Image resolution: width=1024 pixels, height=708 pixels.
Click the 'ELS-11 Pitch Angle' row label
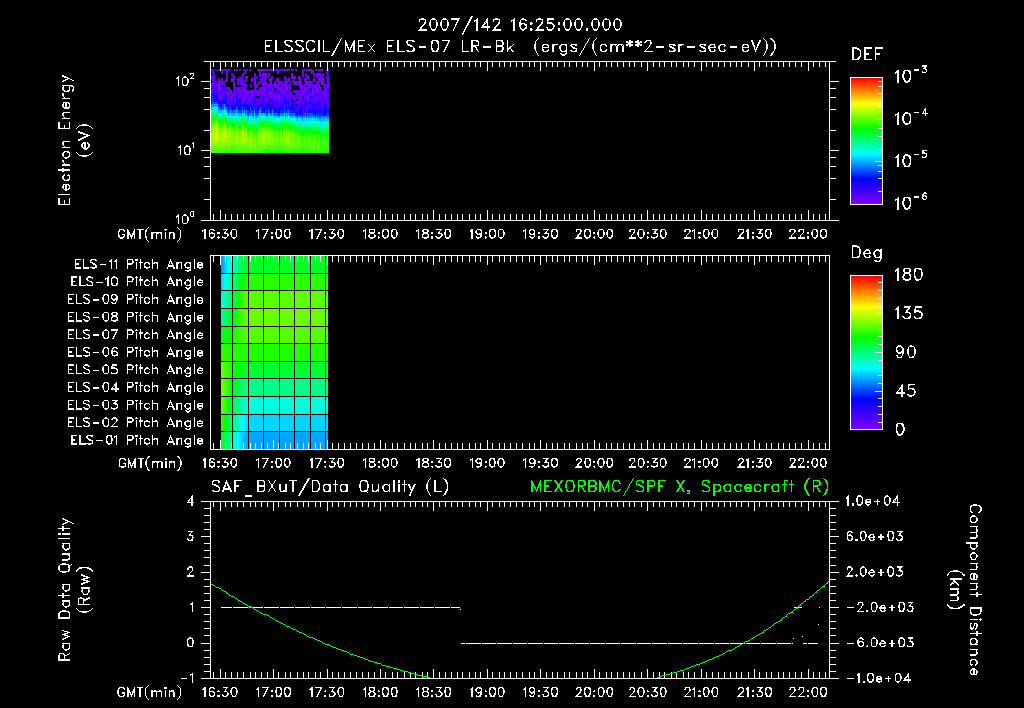click(x=138, y=265)
